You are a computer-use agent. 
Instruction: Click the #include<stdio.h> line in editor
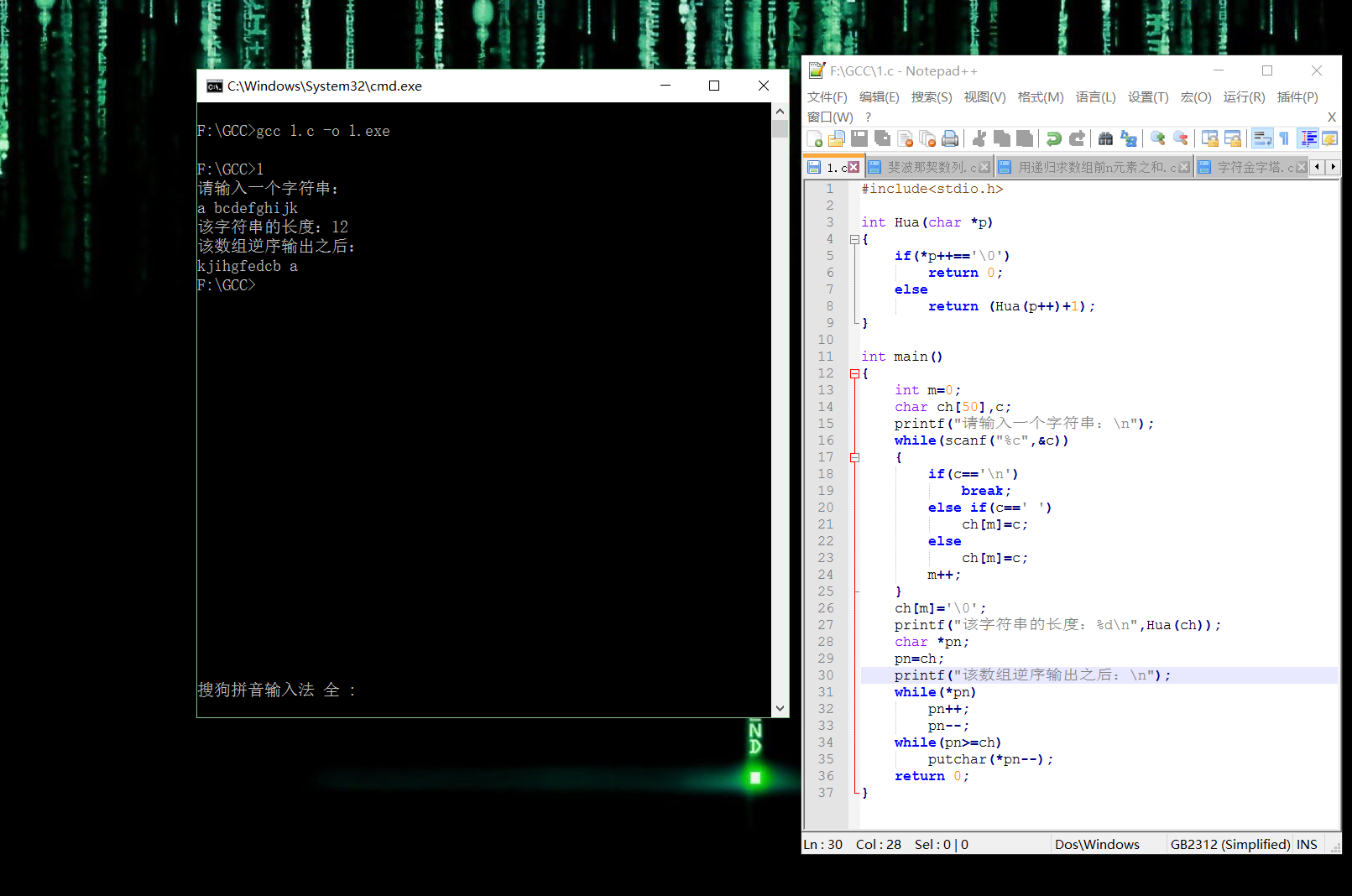tap(932, 189)
